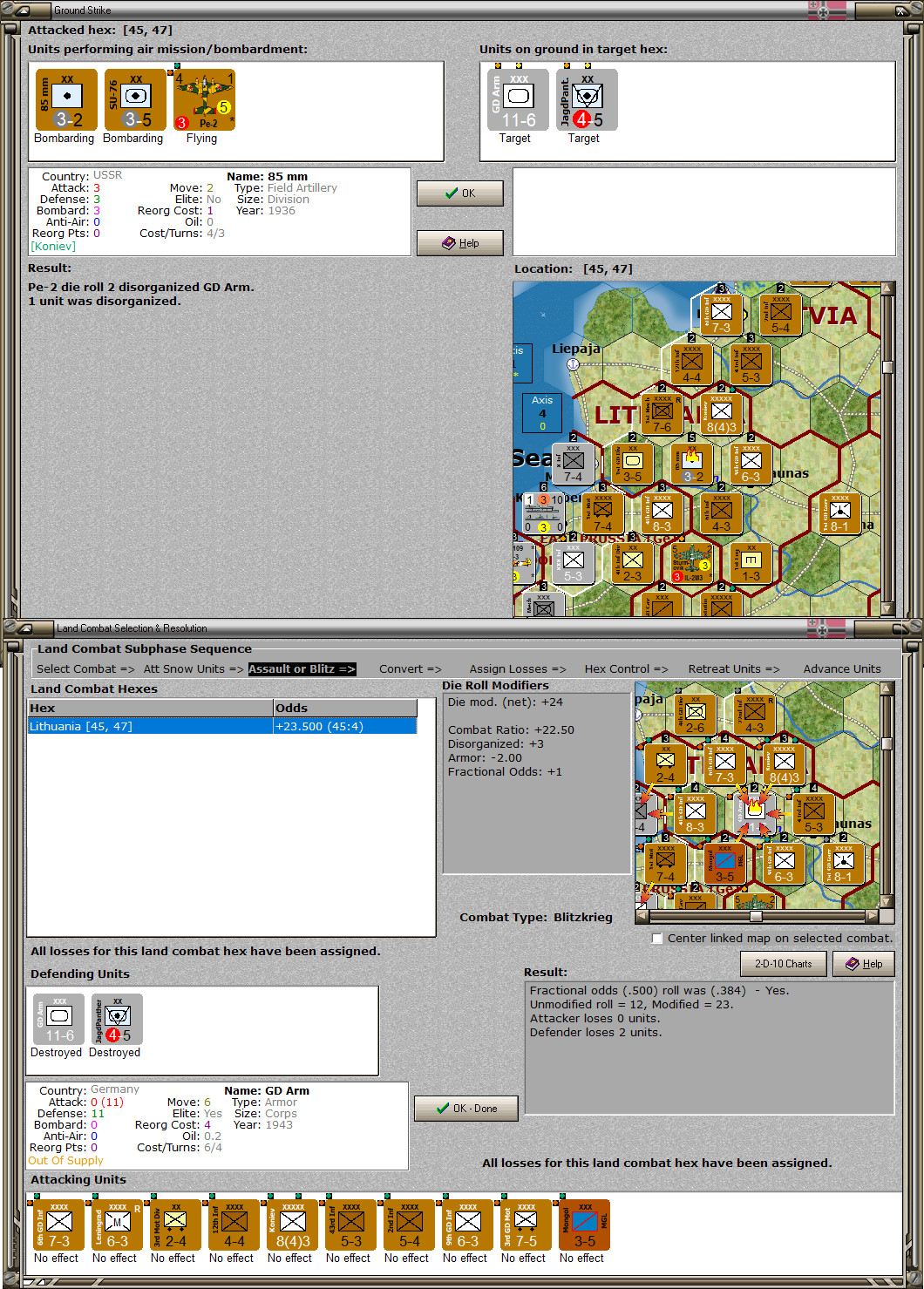
Task: Click Land Combat map scroll-left arrow
Action: (642, 916)
